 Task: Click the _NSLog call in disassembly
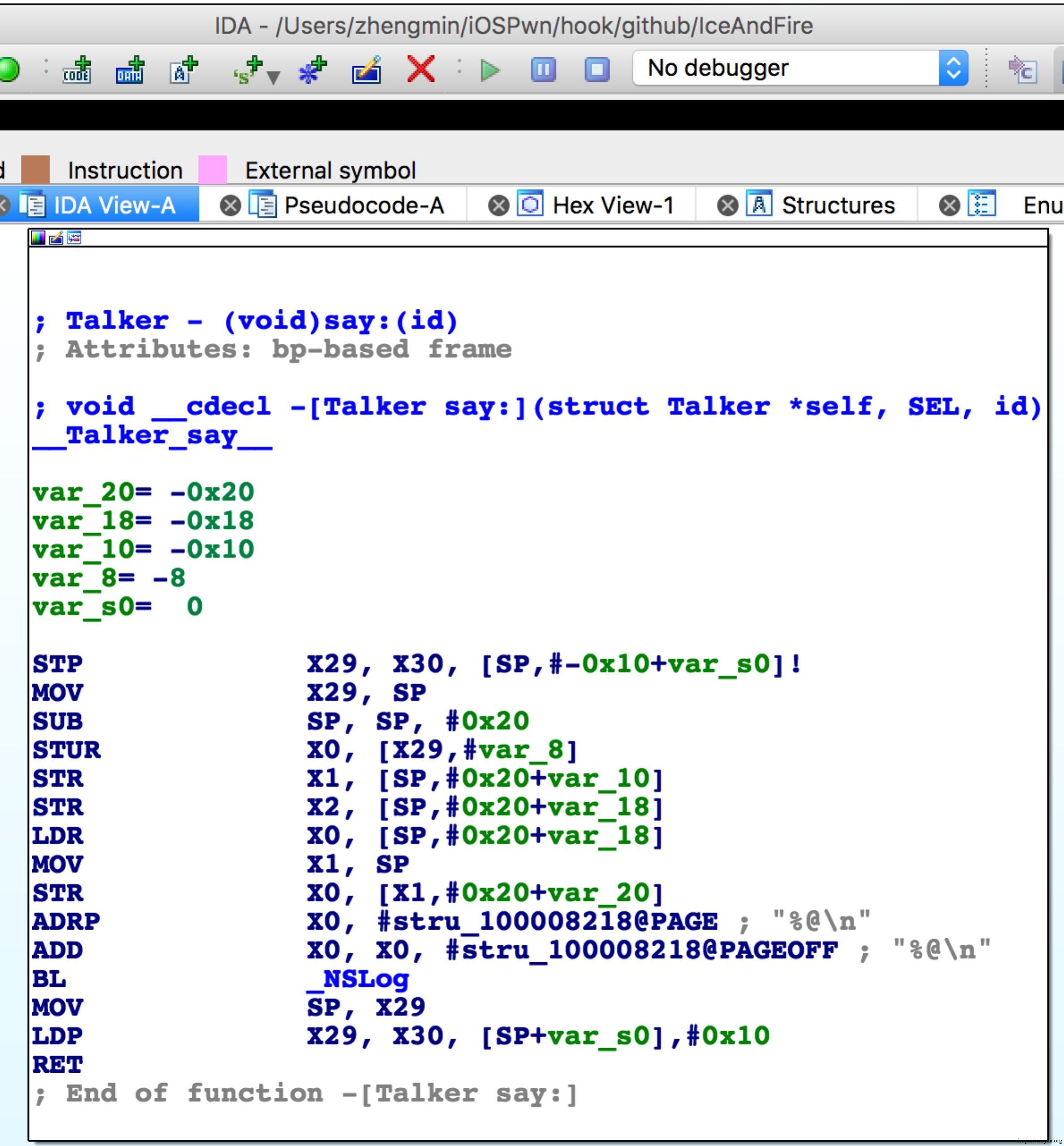[x=358, y=979]
